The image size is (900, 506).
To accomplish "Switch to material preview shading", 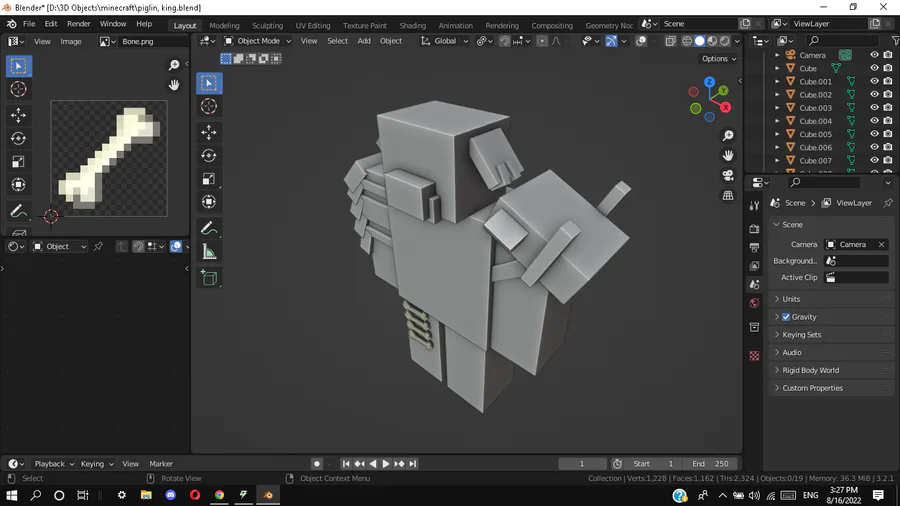I will [x=712, y=41].
